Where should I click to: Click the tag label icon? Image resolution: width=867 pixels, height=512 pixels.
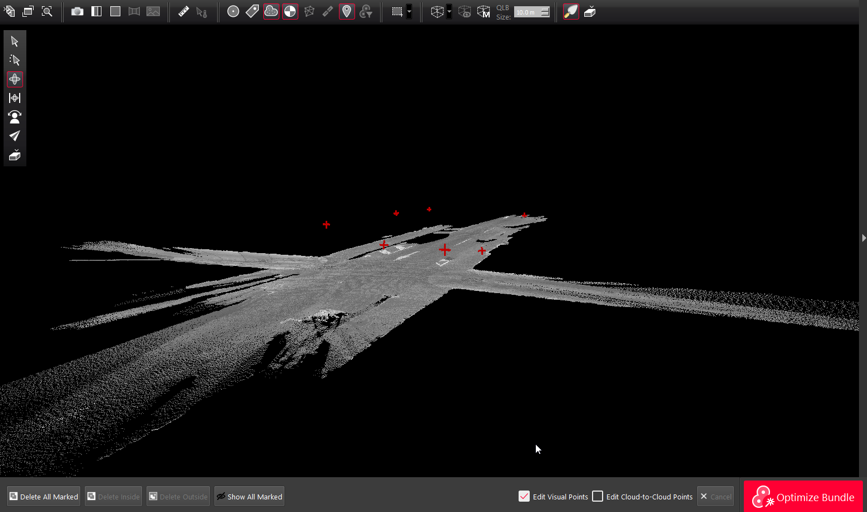click(x=252, y=12)
